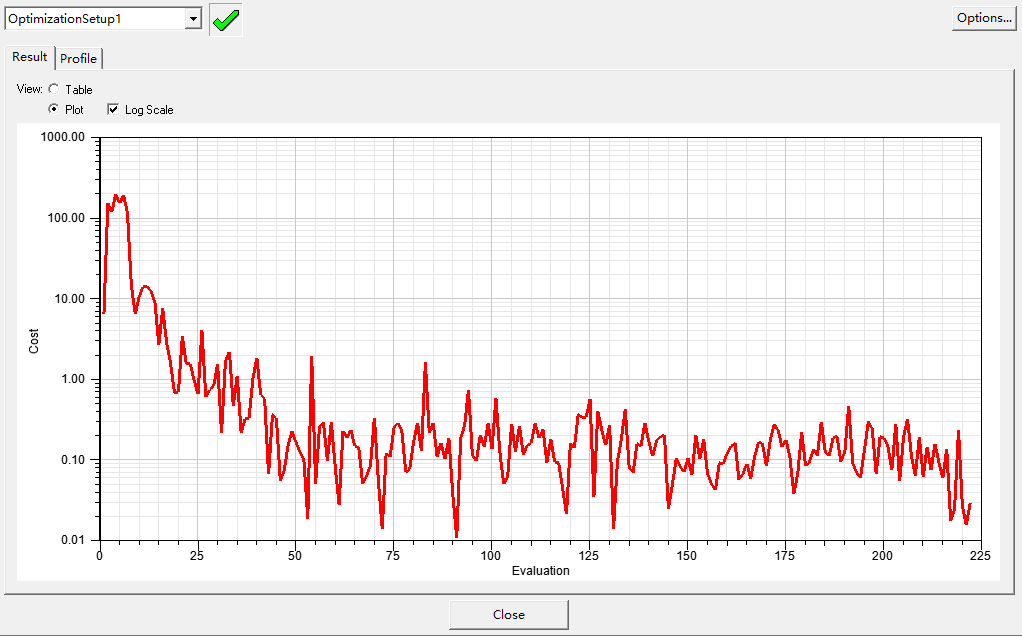Image resolution: width=1022 pixels, height=638 pixels.
Task: Click the 225 x-axis tick label
Action: click(x=980, y=556)
